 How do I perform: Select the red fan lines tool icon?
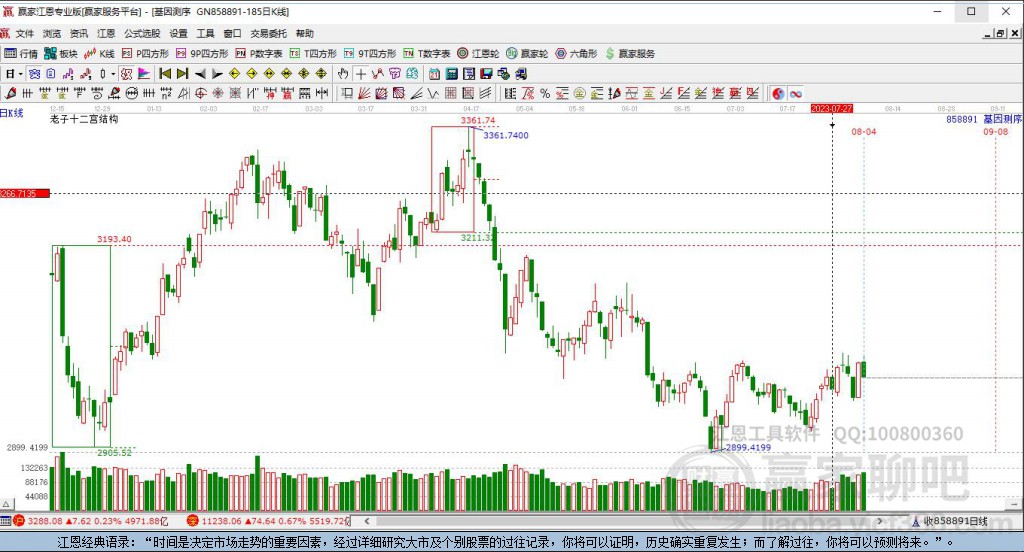click(x=364, y=93)
